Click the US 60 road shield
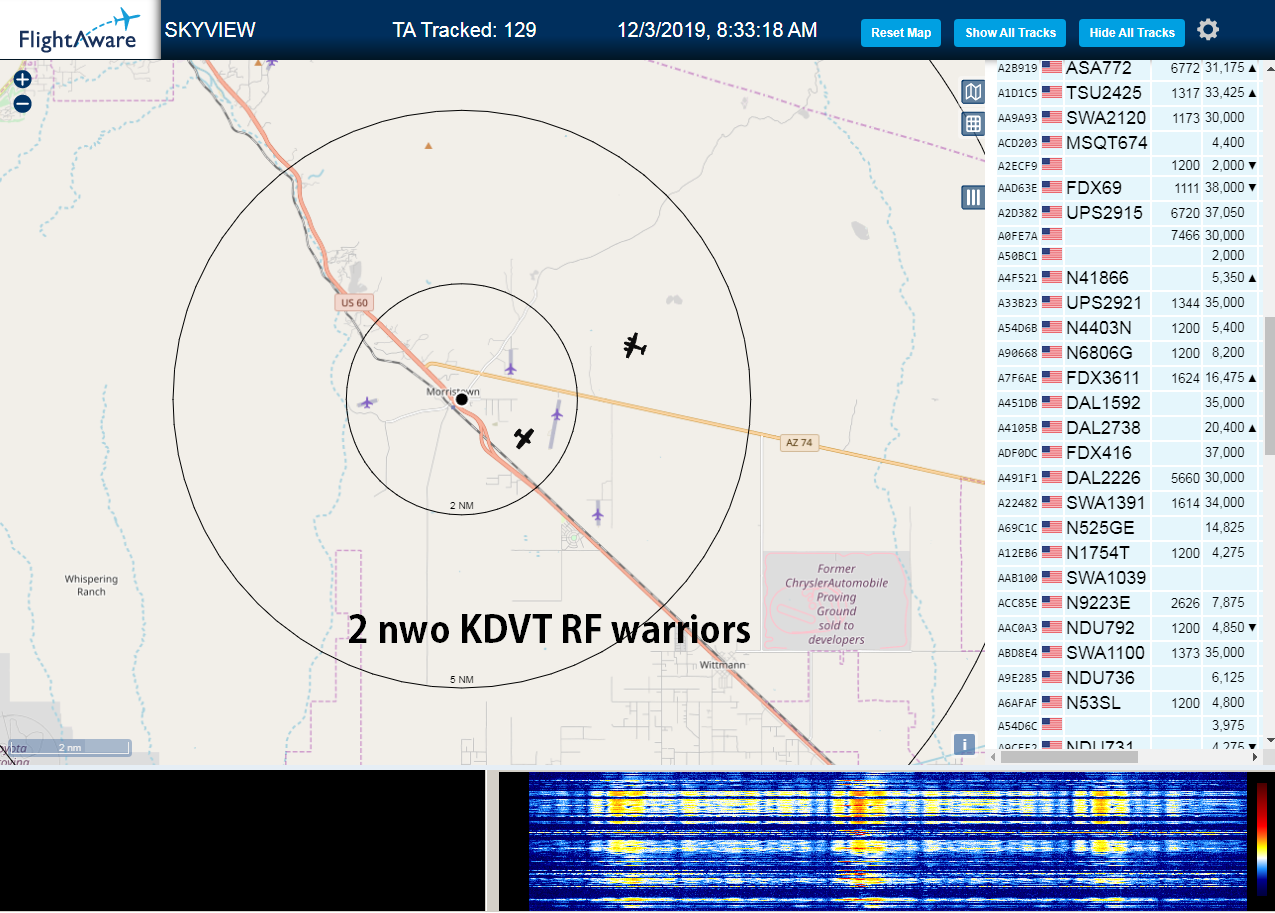Viewport: 1275px width, 913px height. pos(354,302)
